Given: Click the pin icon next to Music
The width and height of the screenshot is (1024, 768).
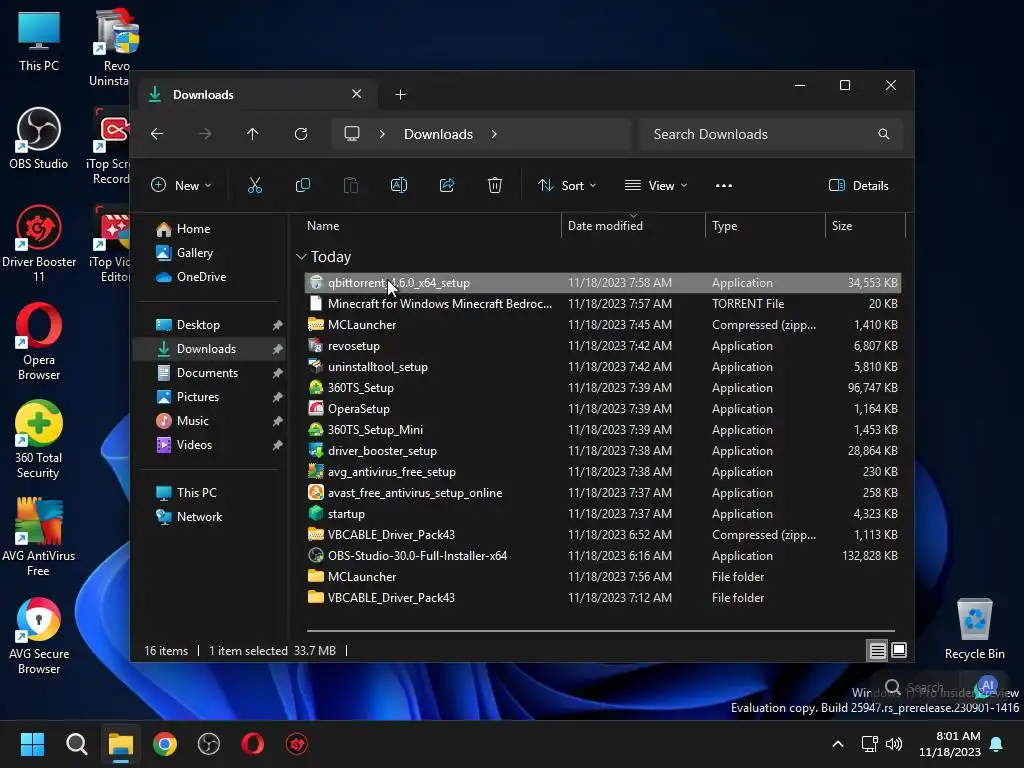Looking at the screenshot, I should (278, 421).
